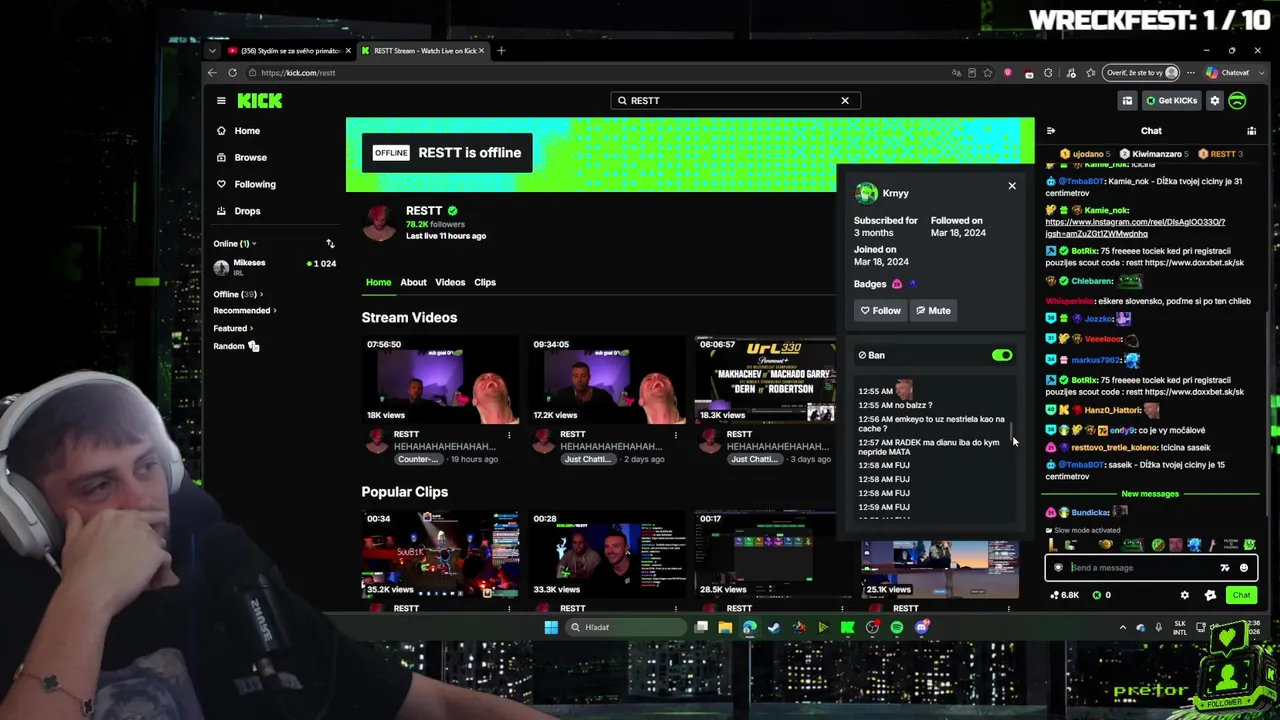Switch to the Home channel tab

click(x=378, y=282)
